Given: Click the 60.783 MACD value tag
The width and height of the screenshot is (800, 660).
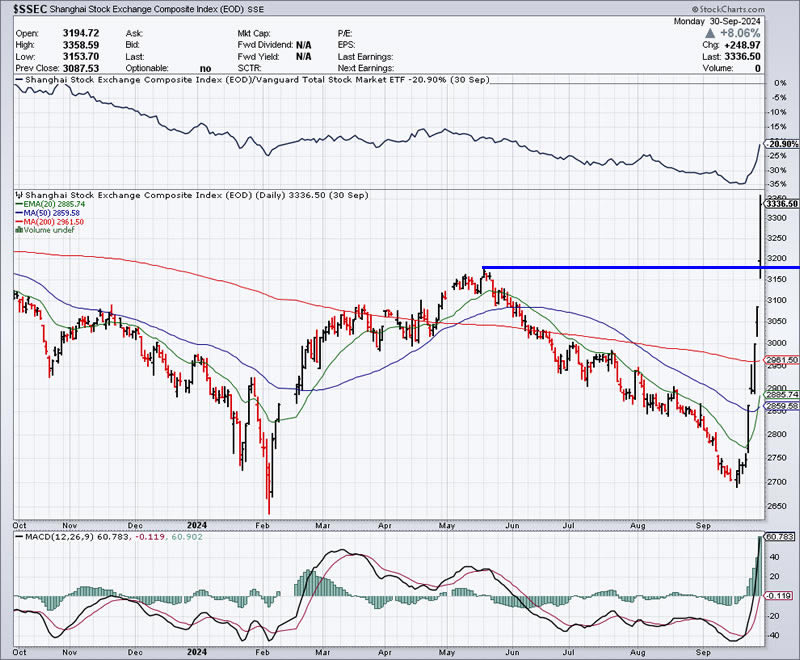Looking at the screenshot, I should [780, 537].
